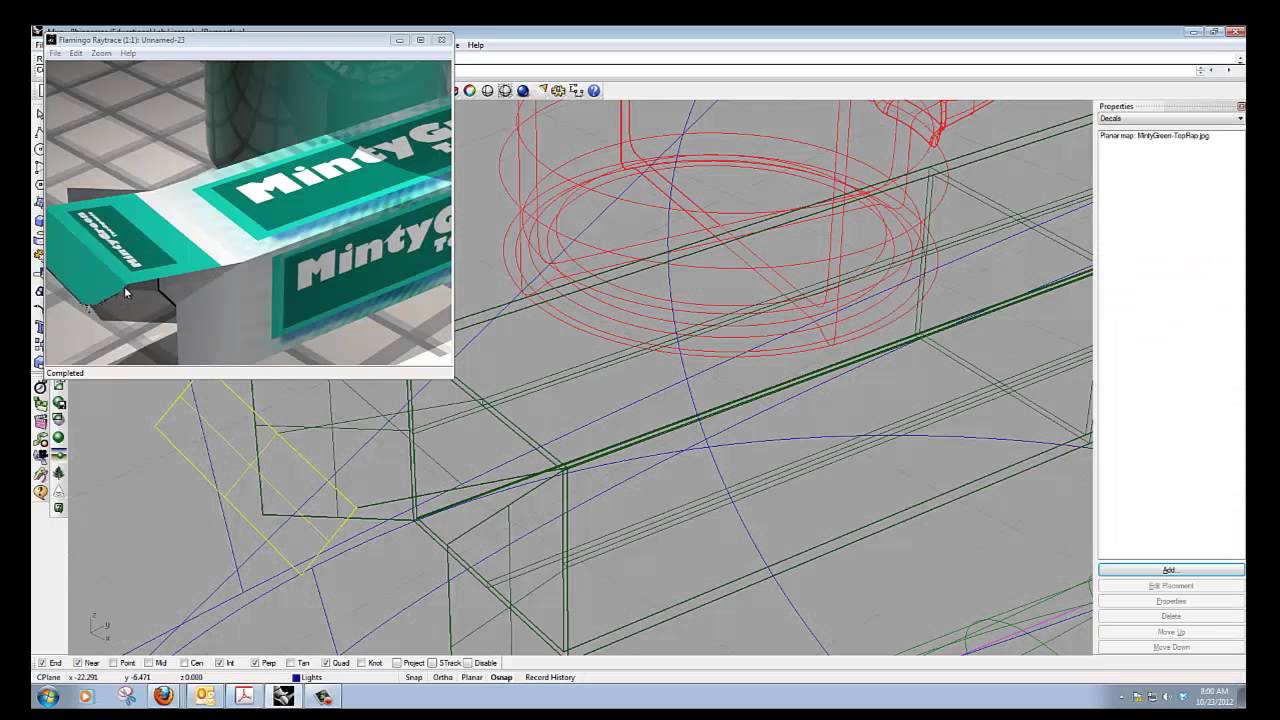
Task: Toggle Record History in the status bar
Action: coord(550,678)
